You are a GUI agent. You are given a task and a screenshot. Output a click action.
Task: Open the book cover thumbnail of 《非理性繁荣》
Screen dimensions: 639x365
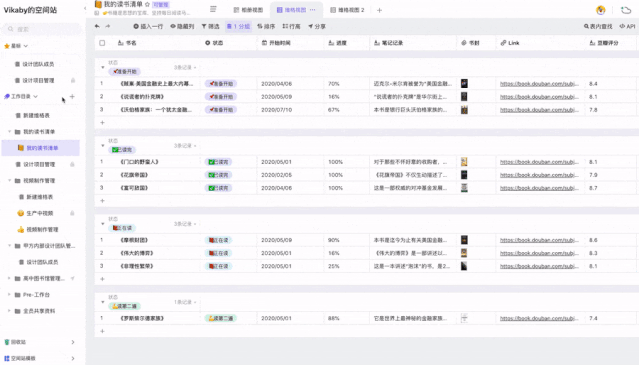[x=464, y=266]
